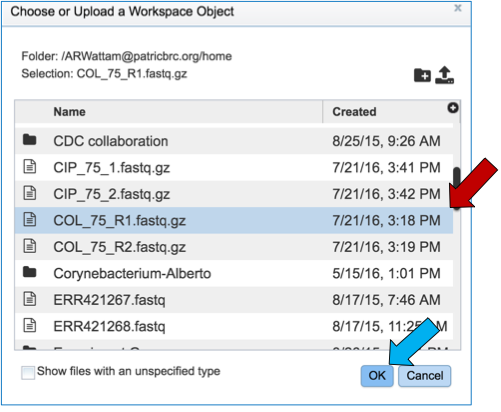Select the COL_75_R1.fastq.gz file row

pyautogui.click(x=234, y=220)
